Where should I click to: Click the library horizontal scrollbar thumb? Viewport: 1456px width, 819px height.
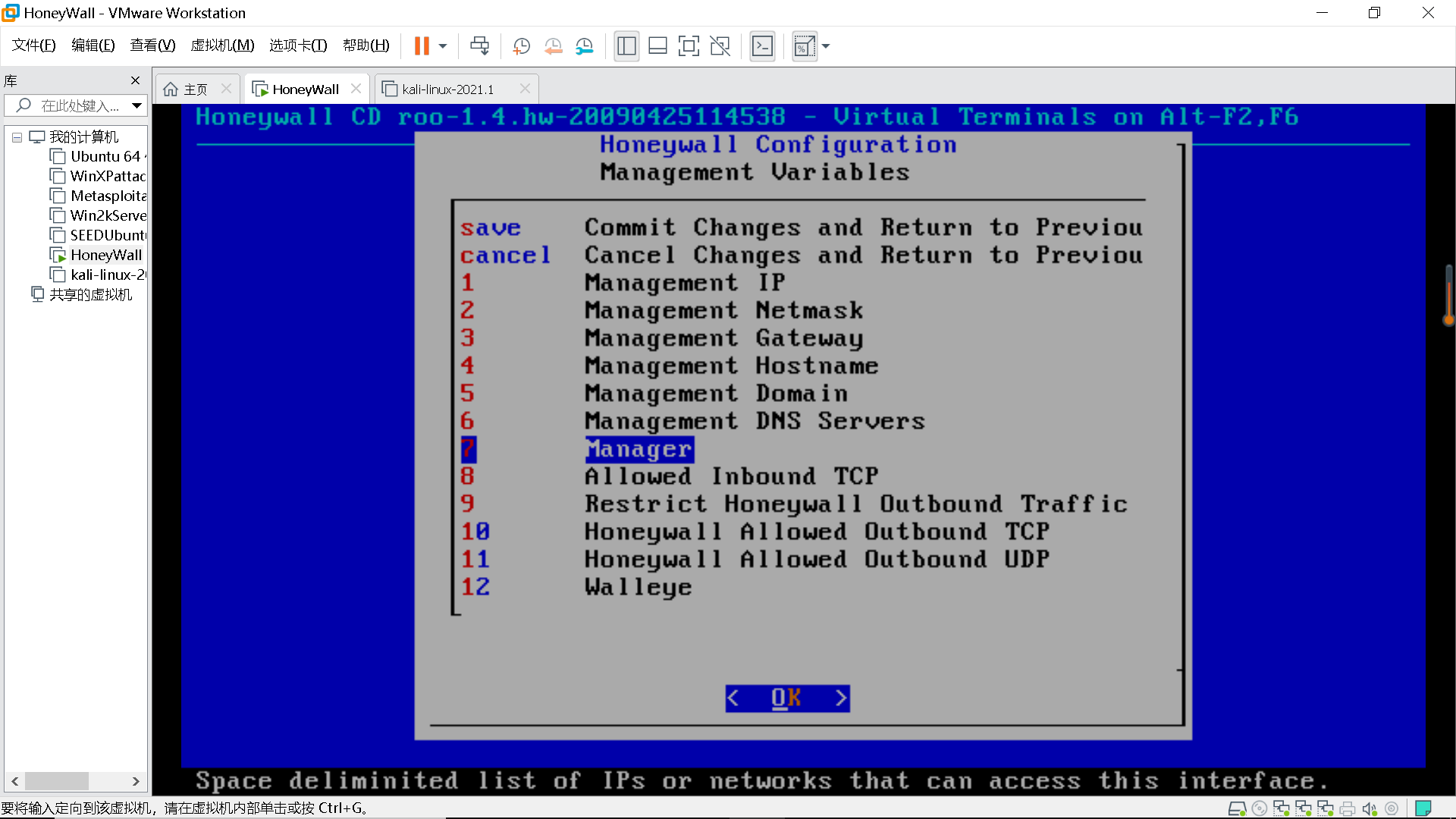pyautogui.click(x=57, y=781)
